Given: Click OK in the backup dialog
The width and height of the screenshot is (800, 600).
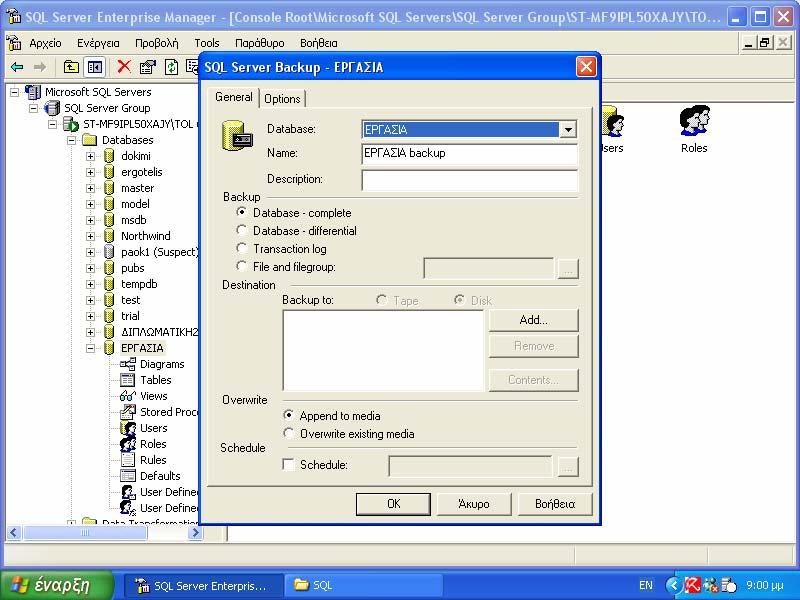Looking at the screenshot, I should tap(393, 504).
